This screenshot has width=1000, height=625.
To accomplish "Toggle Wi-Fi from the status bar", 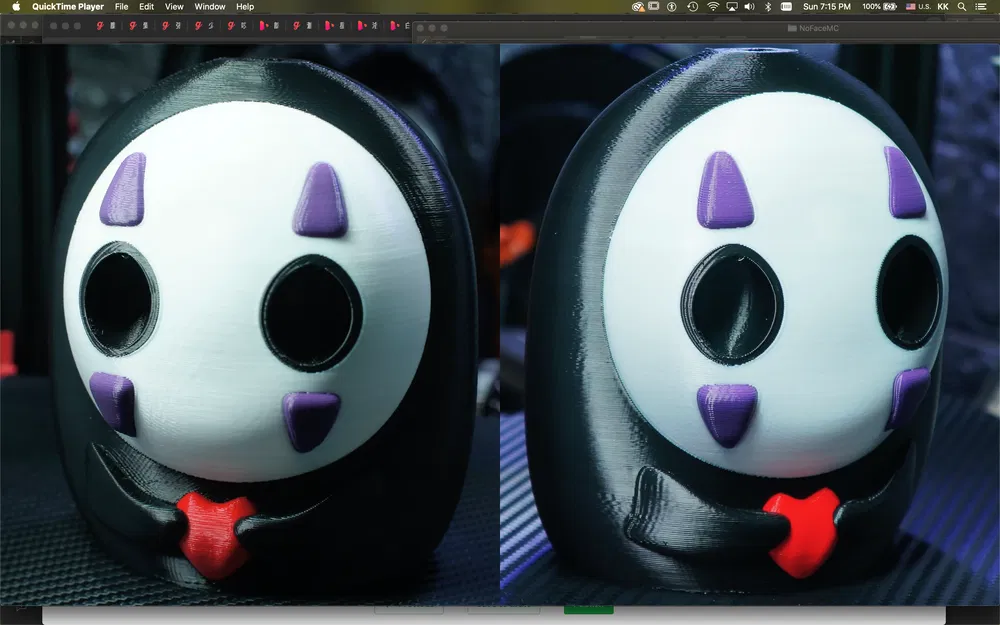I will click(713, 7).
